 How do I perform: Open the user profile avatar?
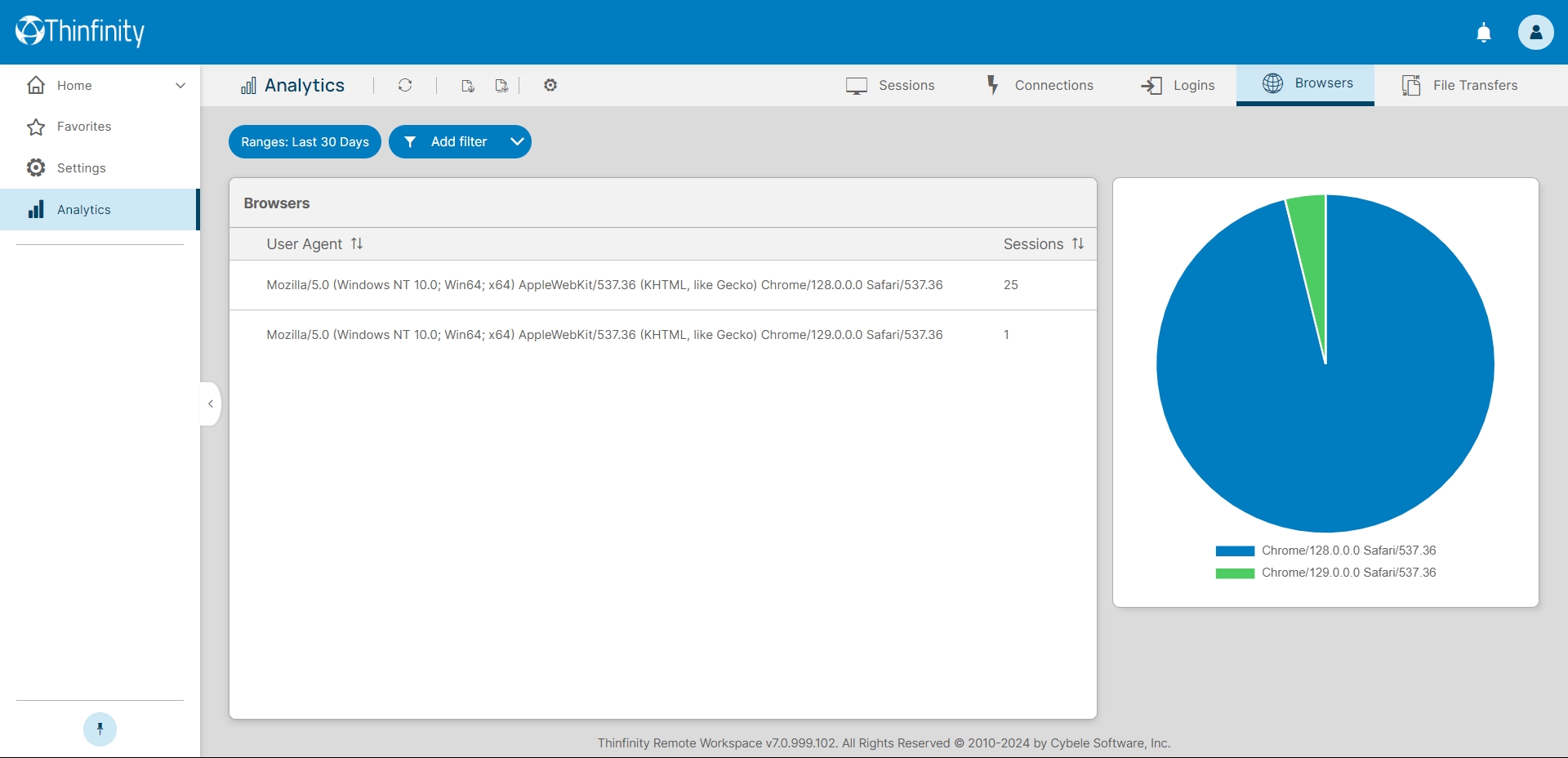[x=1535, y=33]
